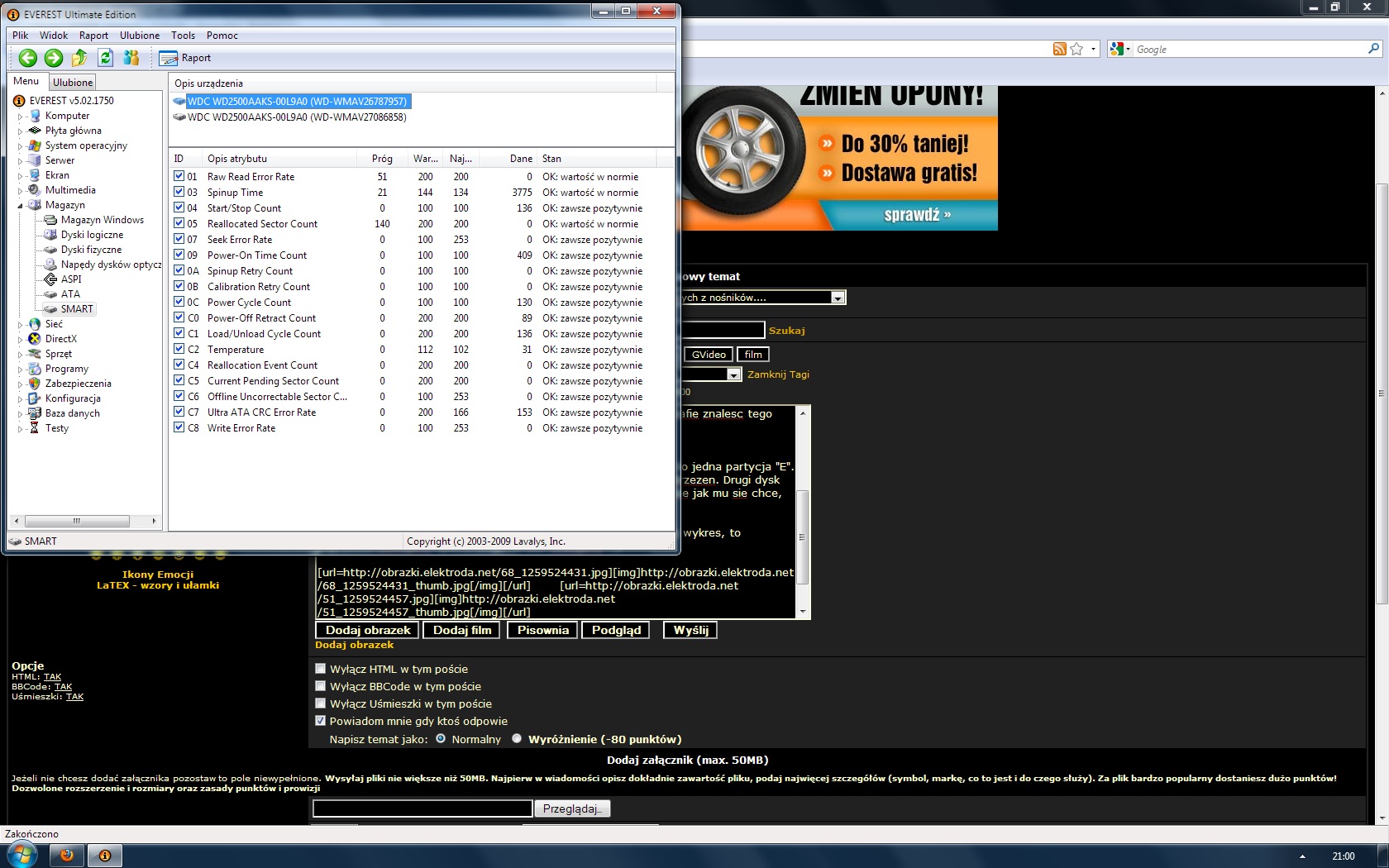Click the Podgląd button

click(x=616, y=630)
